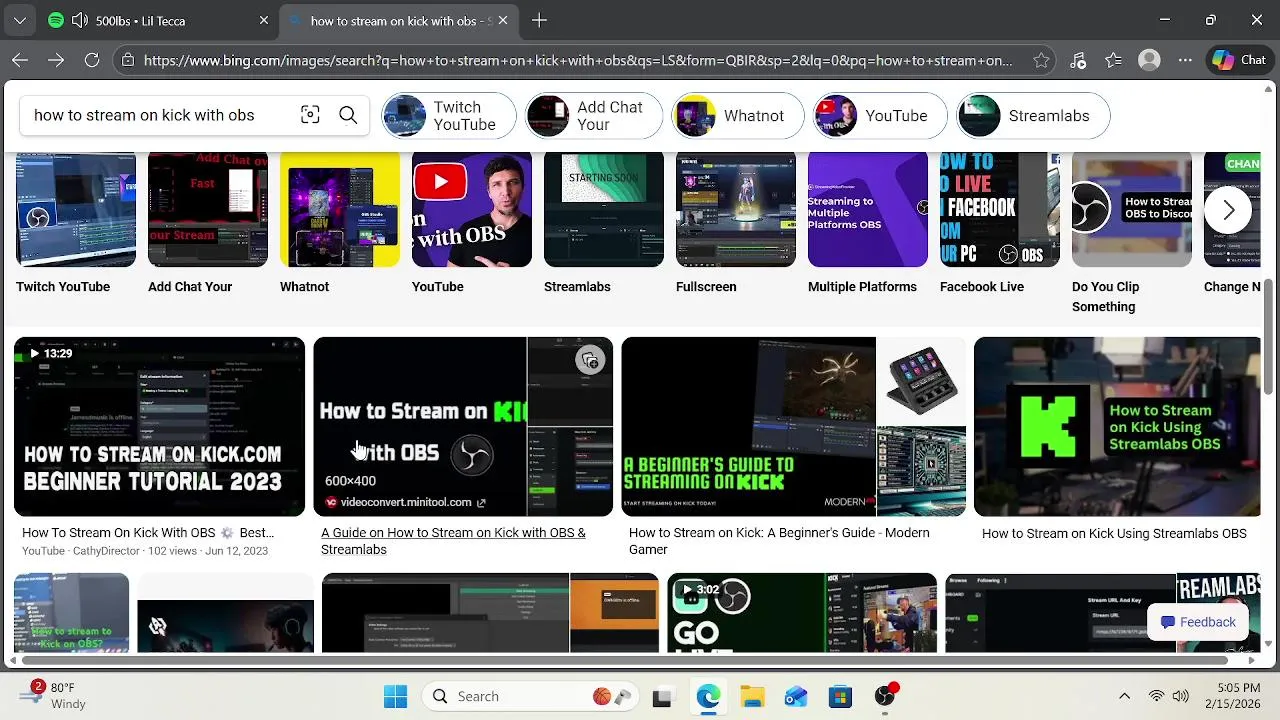The height and width of the screenshot is (720, 1280).
Task: Open Microsoft Edge from the taskbar
Action: pos(708,696)
